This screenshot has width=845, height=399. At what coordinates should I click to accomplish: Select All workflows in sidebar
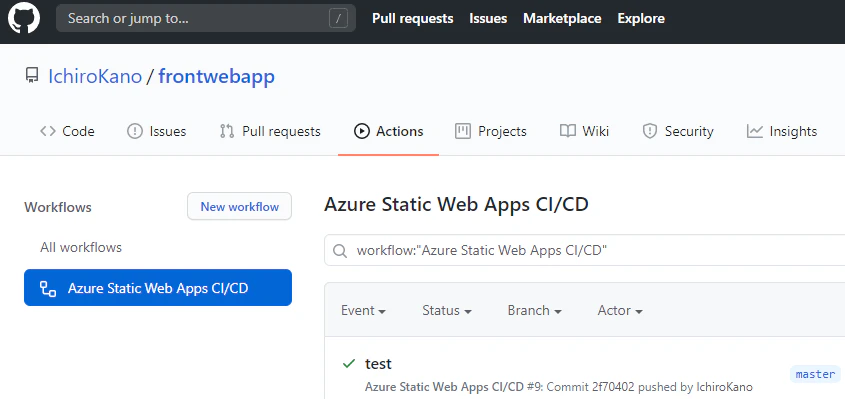(x=81, y=247)
